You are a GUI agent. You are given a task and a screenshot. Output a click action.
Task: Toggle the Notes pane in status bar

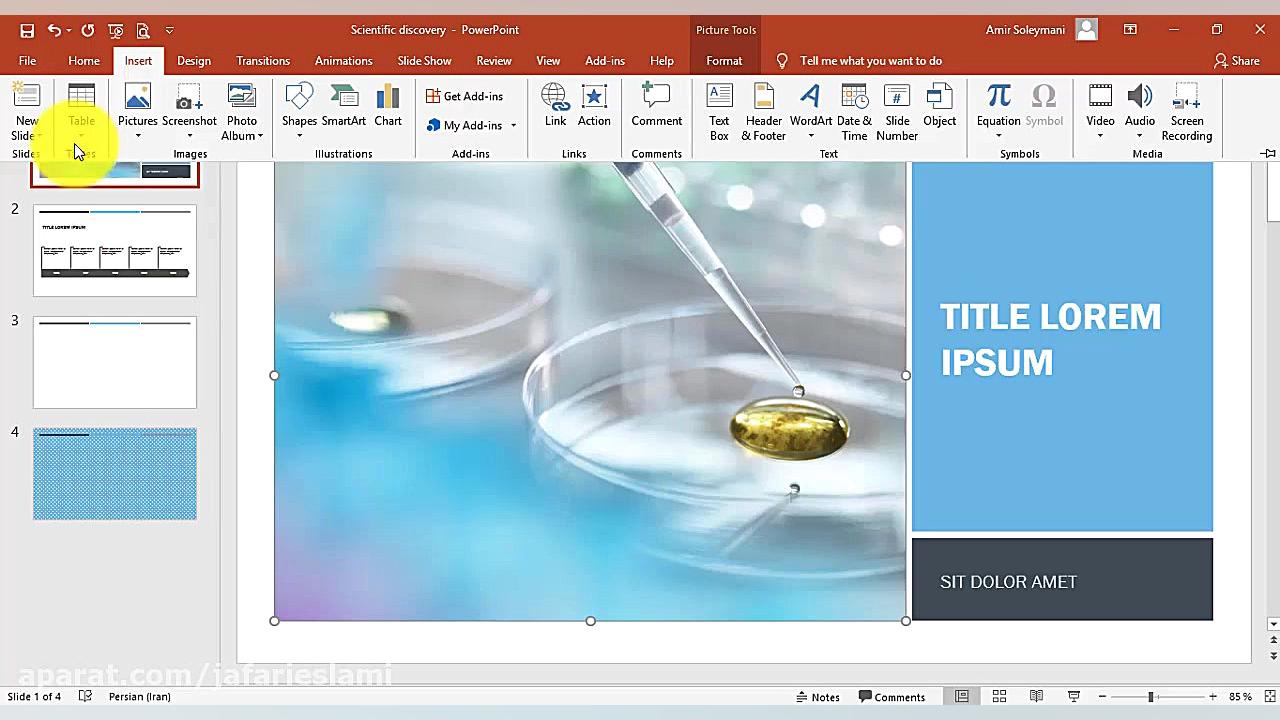click(x=817, y=697)
